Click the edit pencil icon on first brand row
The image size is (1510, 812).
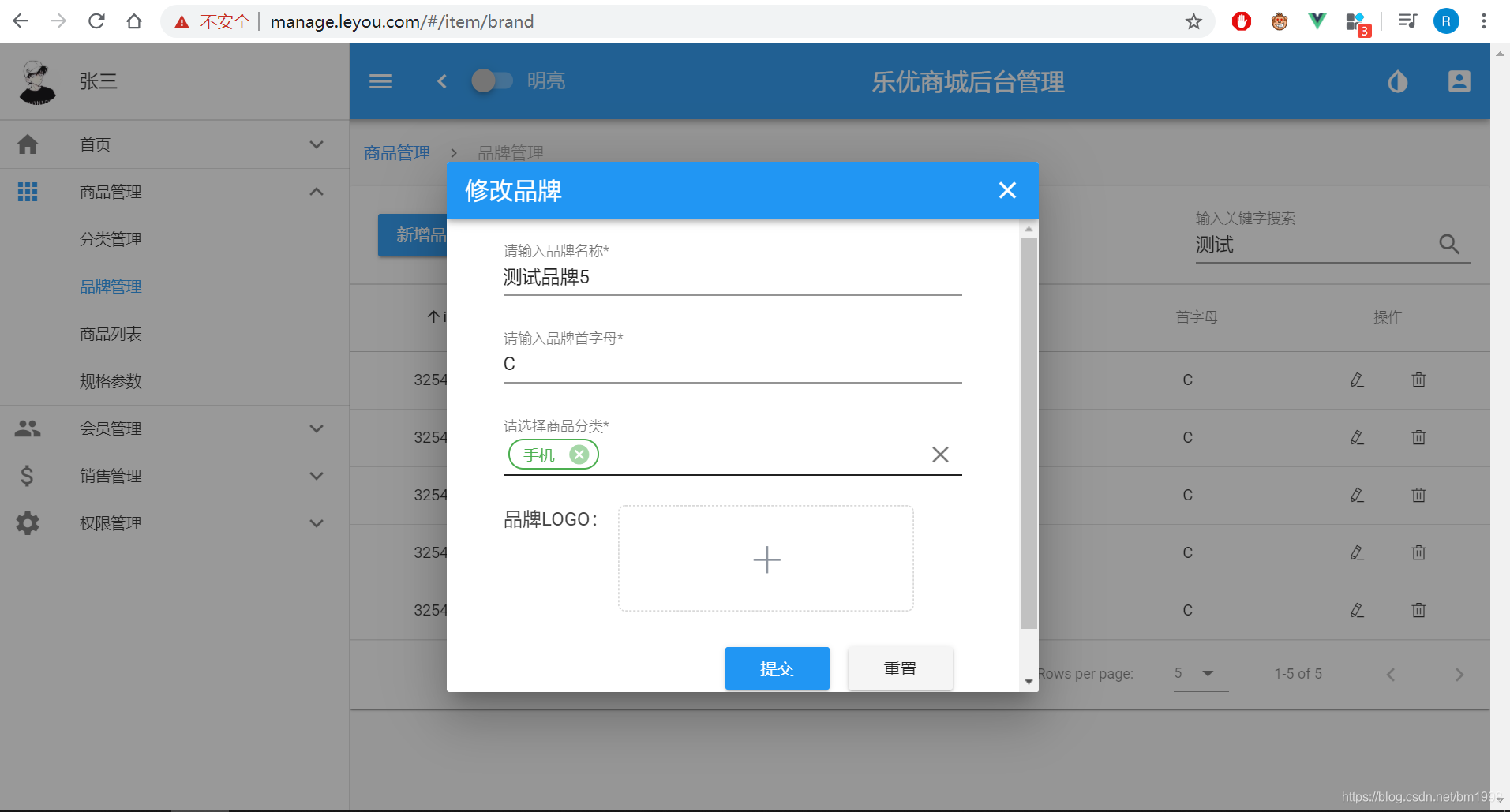coord(1356,380)
